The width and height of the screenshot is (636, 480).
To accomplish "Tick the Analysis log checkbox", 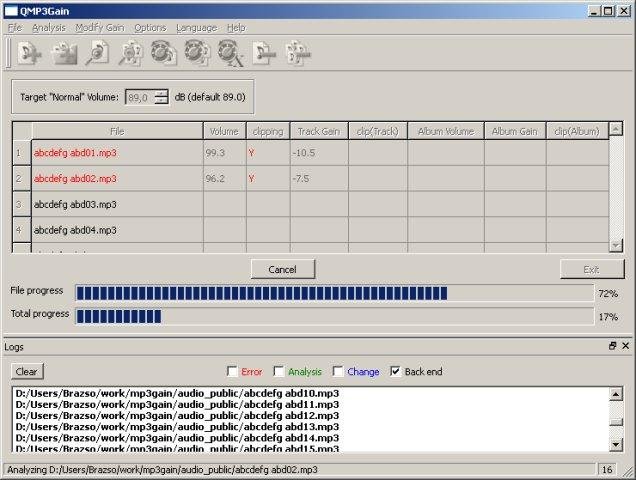I will 280,372.
